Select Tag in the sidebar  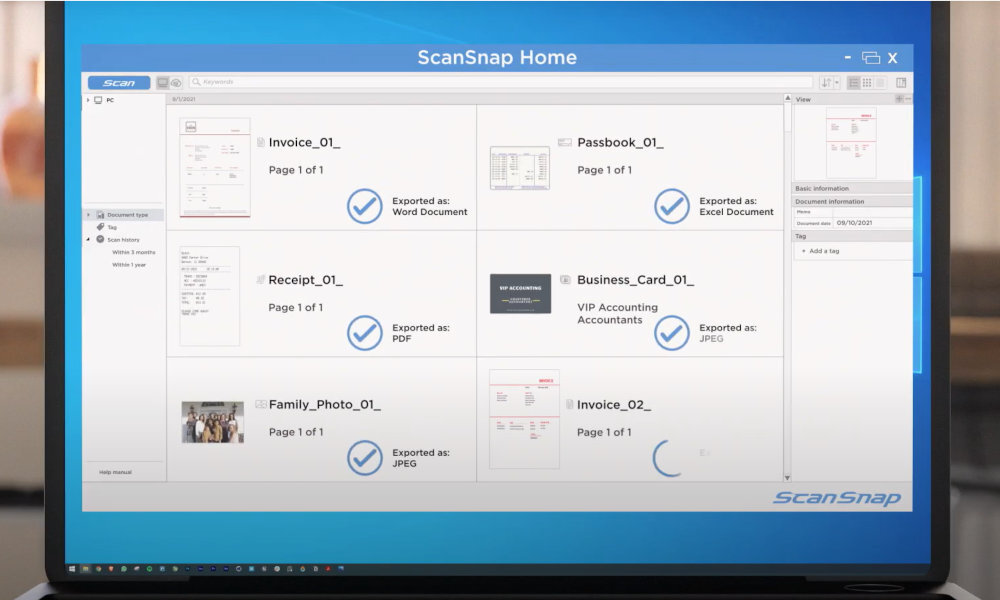coord(107,227)
